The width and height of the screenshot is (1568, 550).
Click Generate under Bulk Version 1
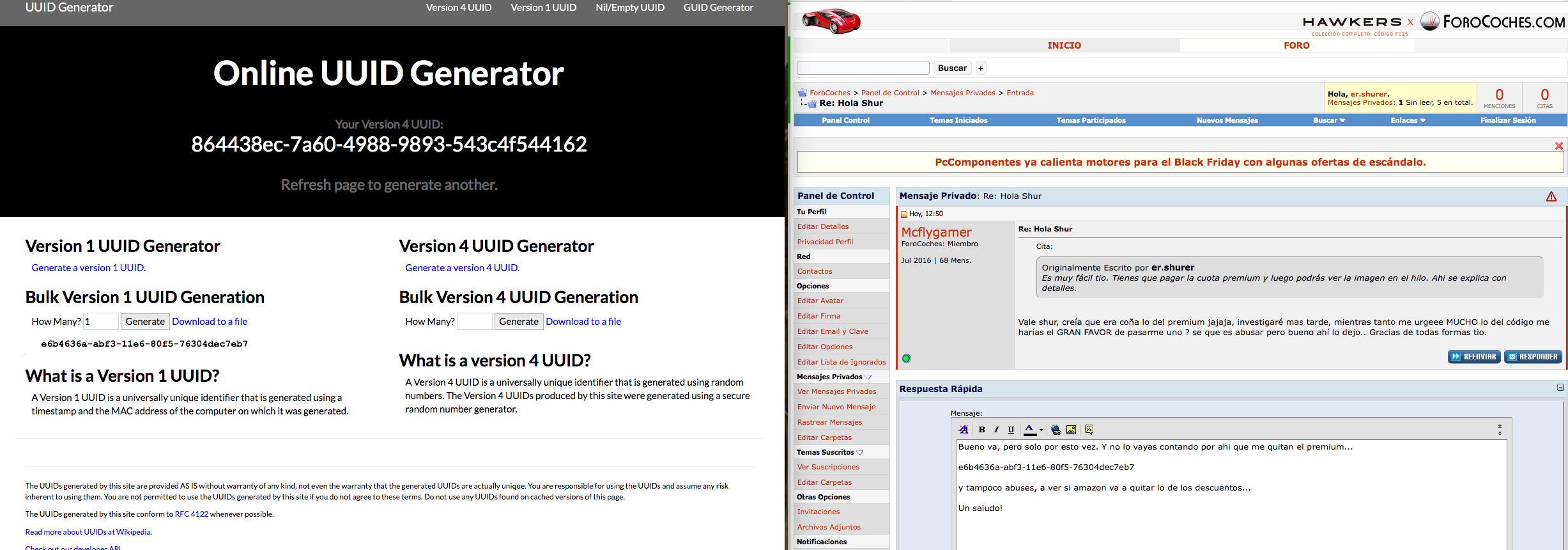click(145, 322)
